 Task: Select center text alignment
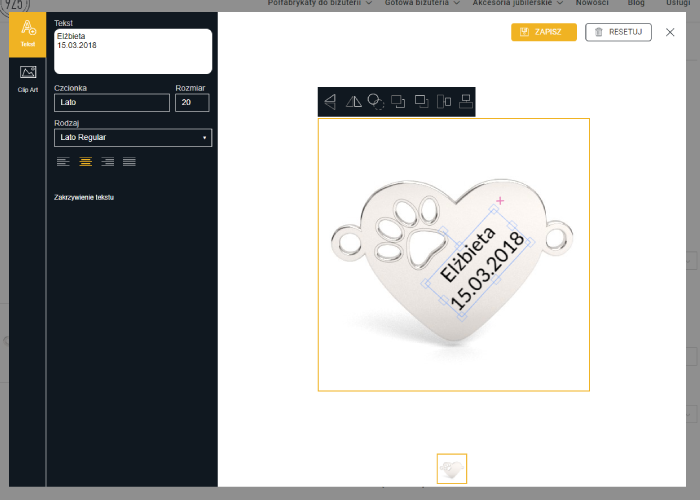tap(85, 161)
